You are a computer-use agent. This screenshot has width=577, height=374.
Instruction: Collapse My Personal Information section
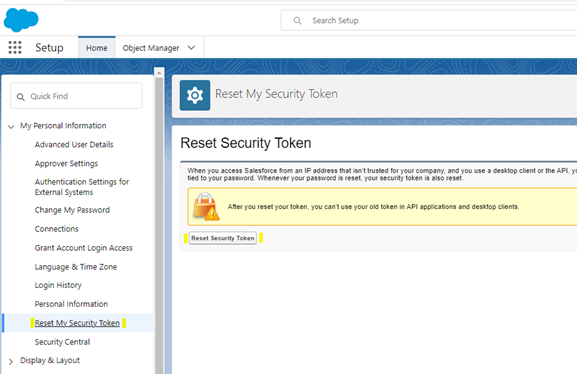pyautogui.click(x=11, y=127)
